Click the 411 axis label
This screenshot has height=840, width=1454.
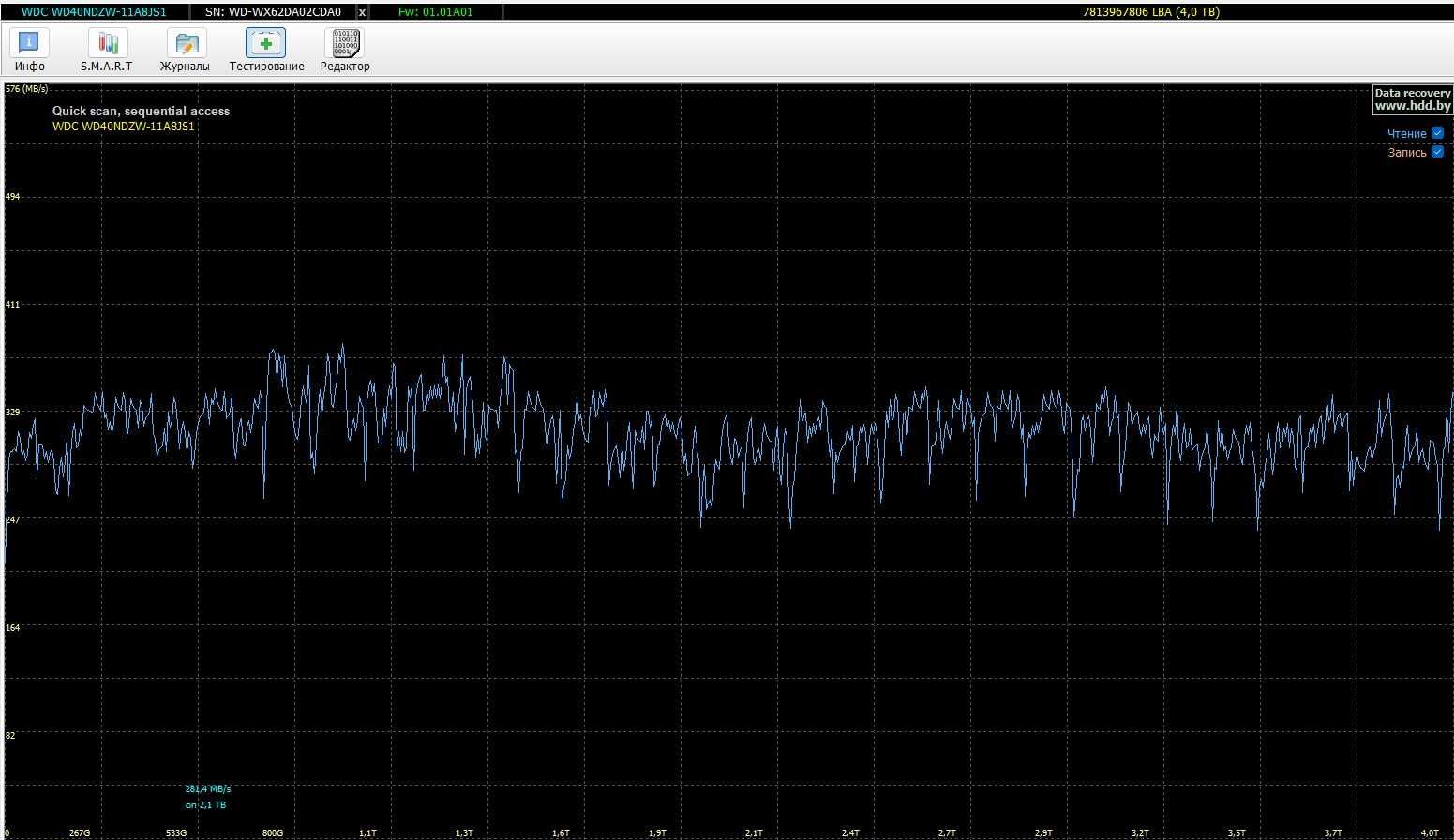(x=13, y=305)
